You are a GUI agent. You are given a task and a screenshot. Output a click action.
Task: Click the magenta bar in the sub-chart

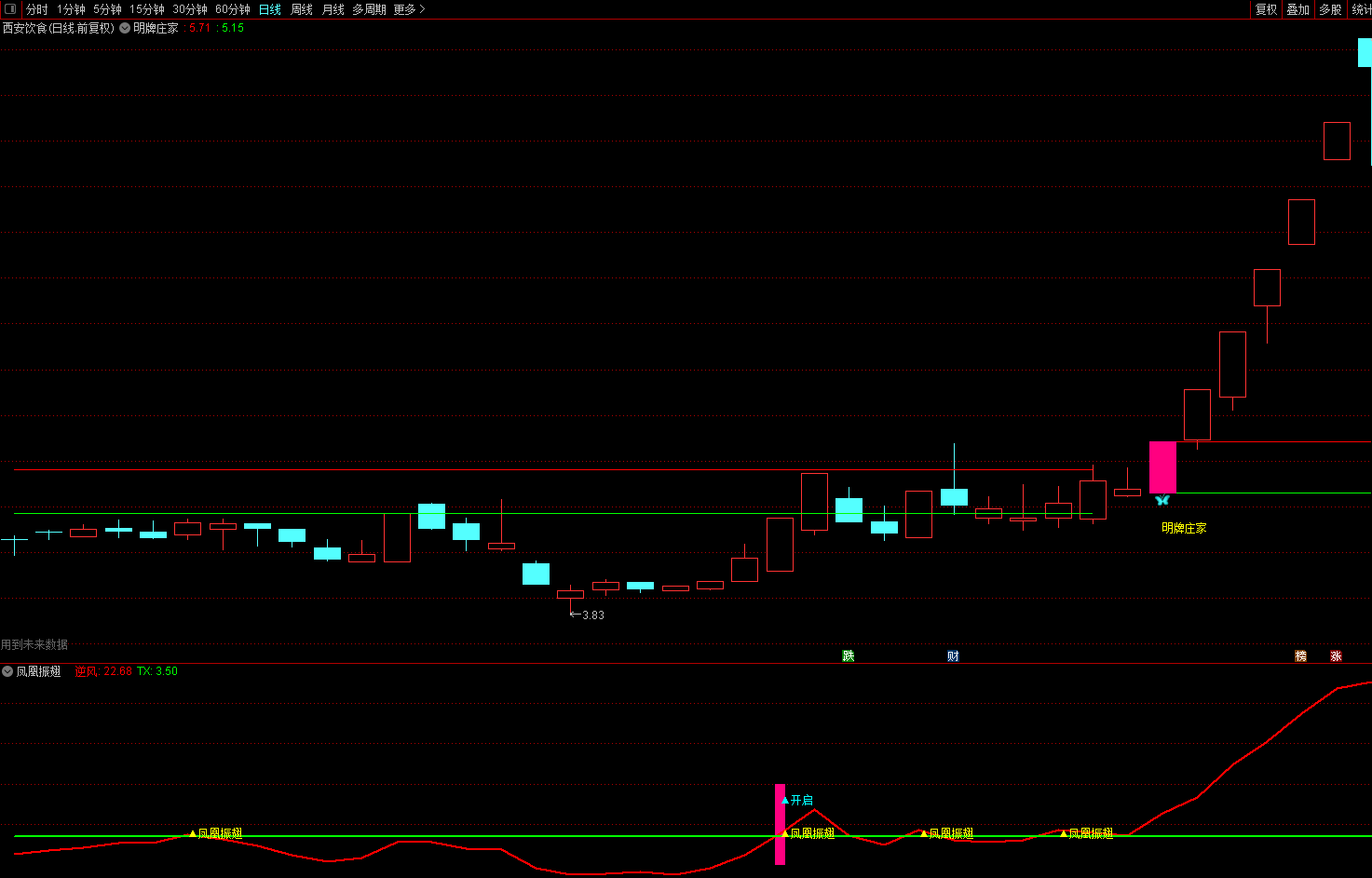pos(781,824)
